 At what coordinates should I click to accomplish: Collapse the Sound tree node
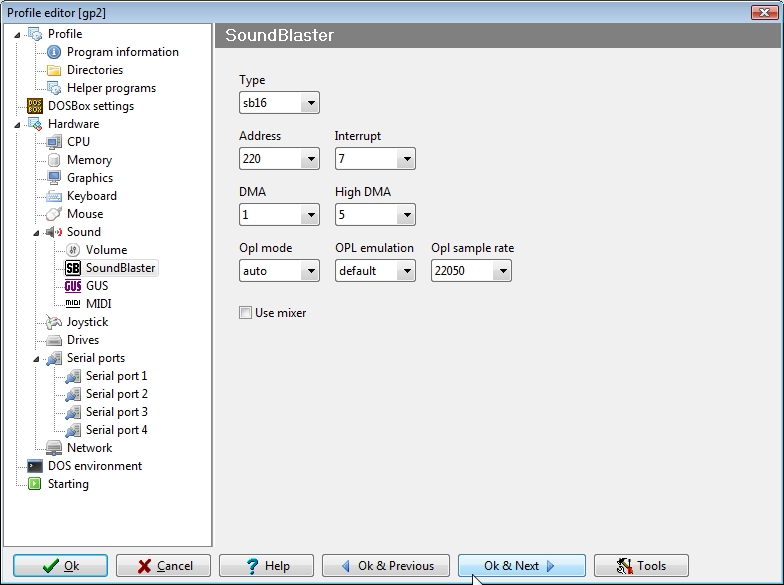(x=36, y=232)
